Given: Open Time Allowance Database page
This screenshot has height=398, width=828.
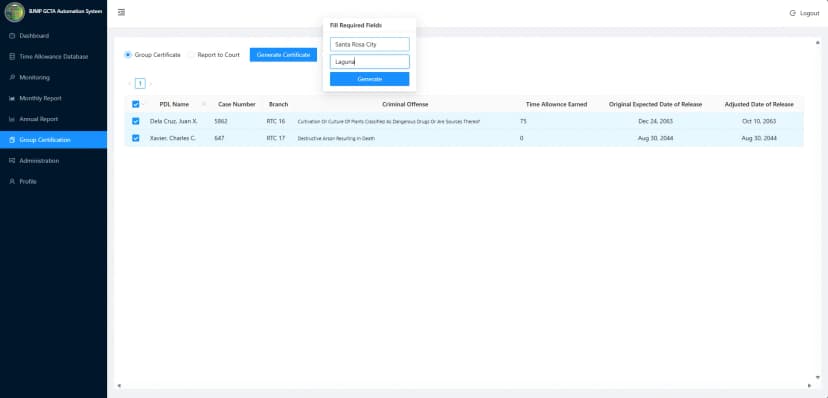Looking at the screenshot, I should point(53,56).
